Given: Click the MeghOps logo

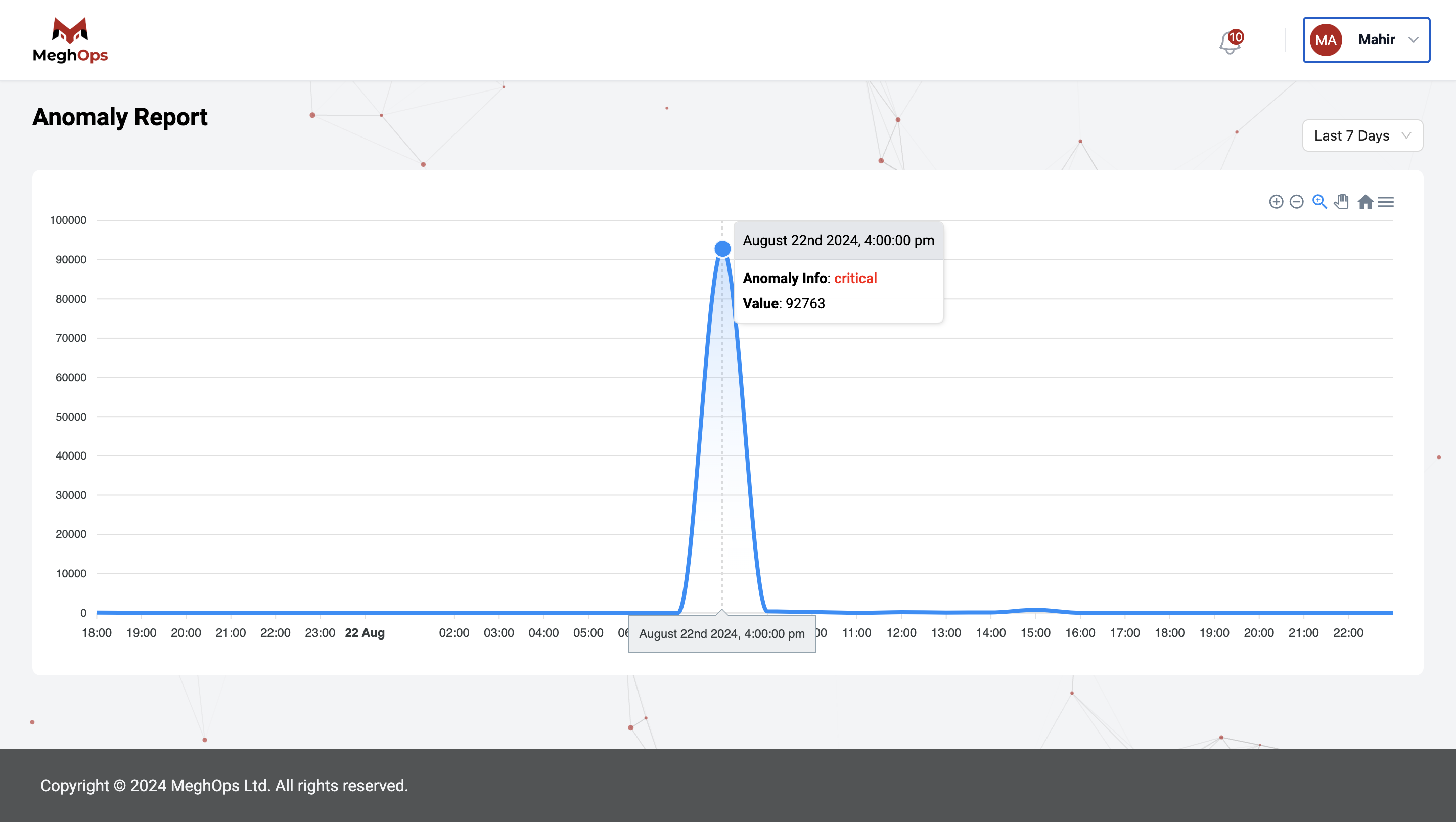Looking at the screenshot, I should tap(70, 39).
